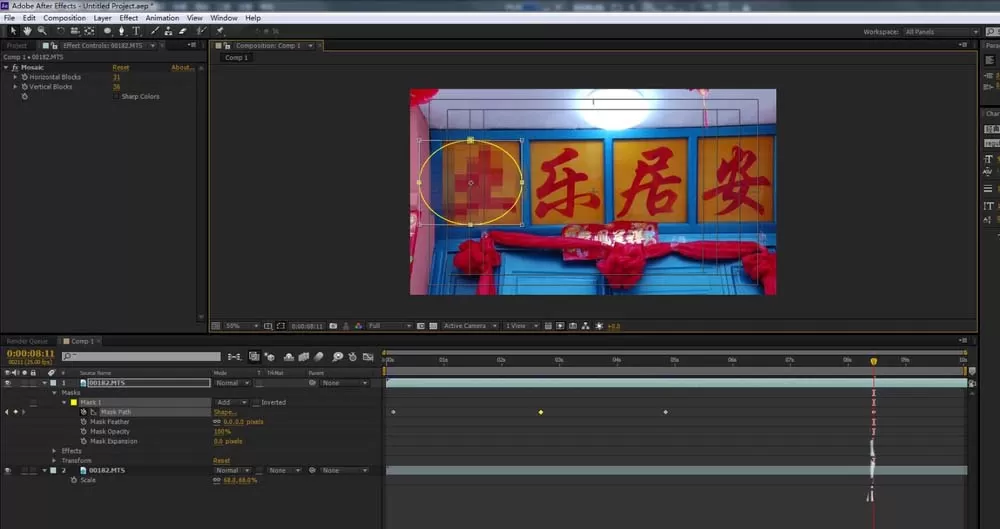Select the Puppet Pin tool
The width and height of the screenshot is (1000, 529).
[220, 31]
